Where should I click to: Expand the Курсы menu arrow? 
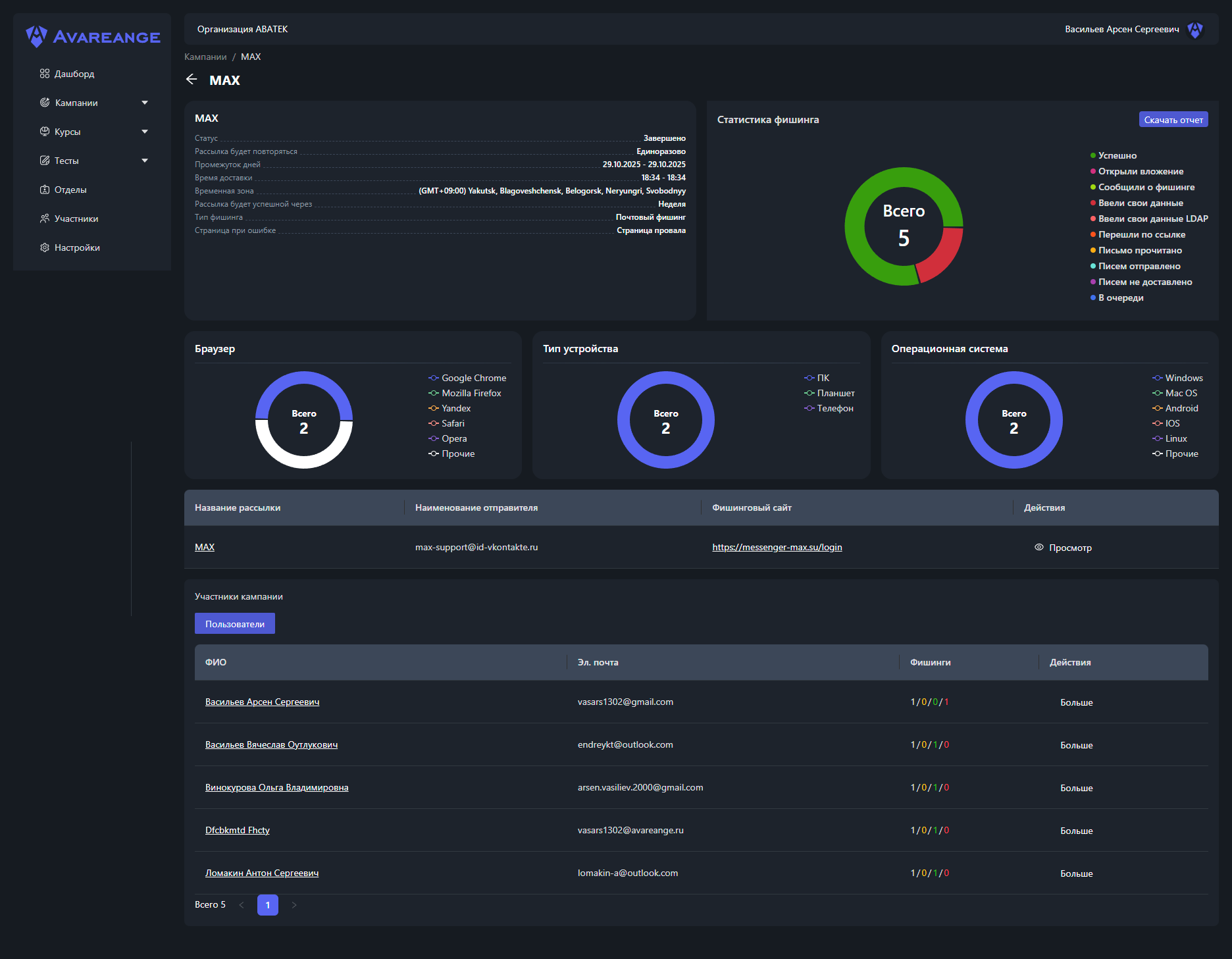[145, 132]
